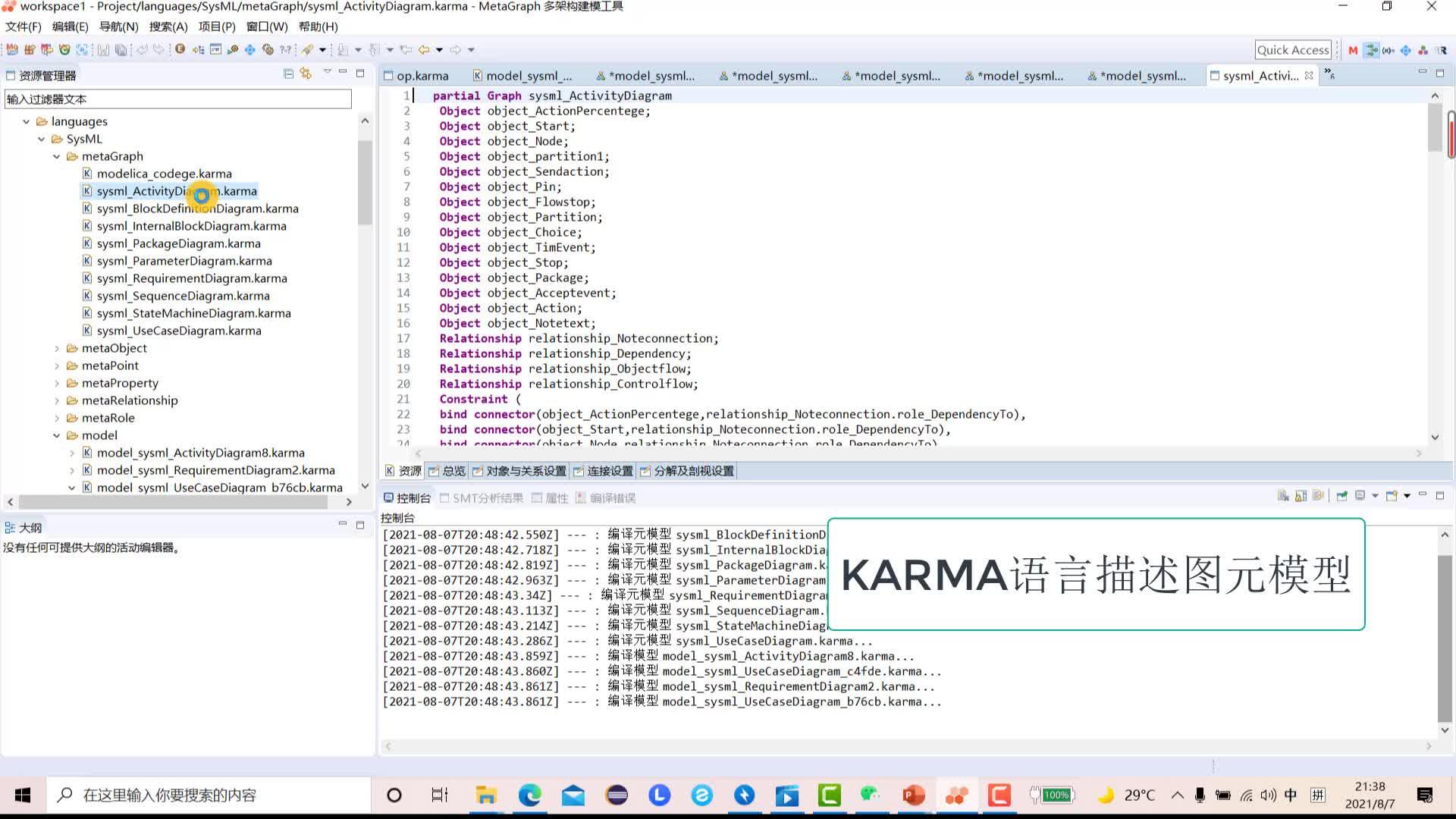
Task: Expand the metaRelationship folder
Action: (57, 400)
